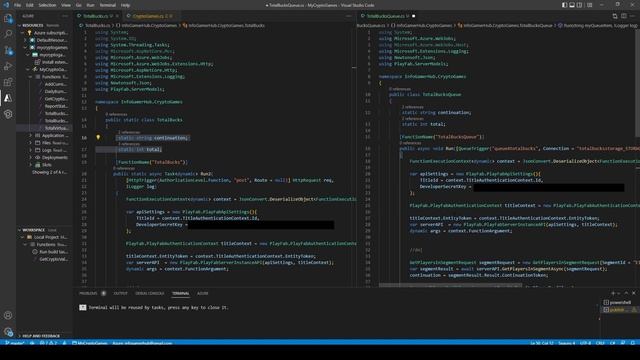The image size is (640, 360).
Task: Maximize the panel with the chevron-up icon
Action: (x=626, y=293)
